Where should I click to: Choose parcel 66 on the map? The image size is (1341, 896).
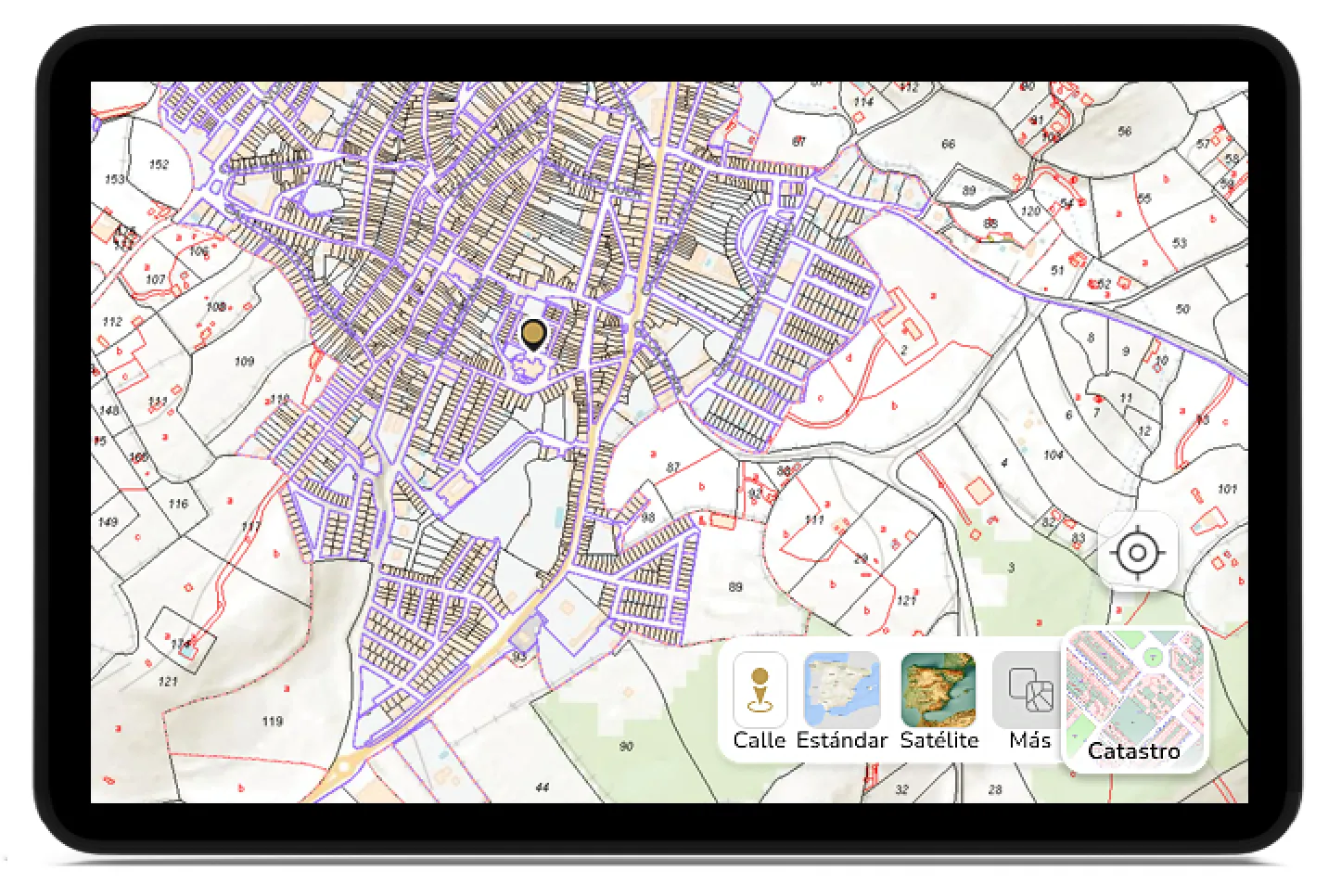[x=948, y=144]
